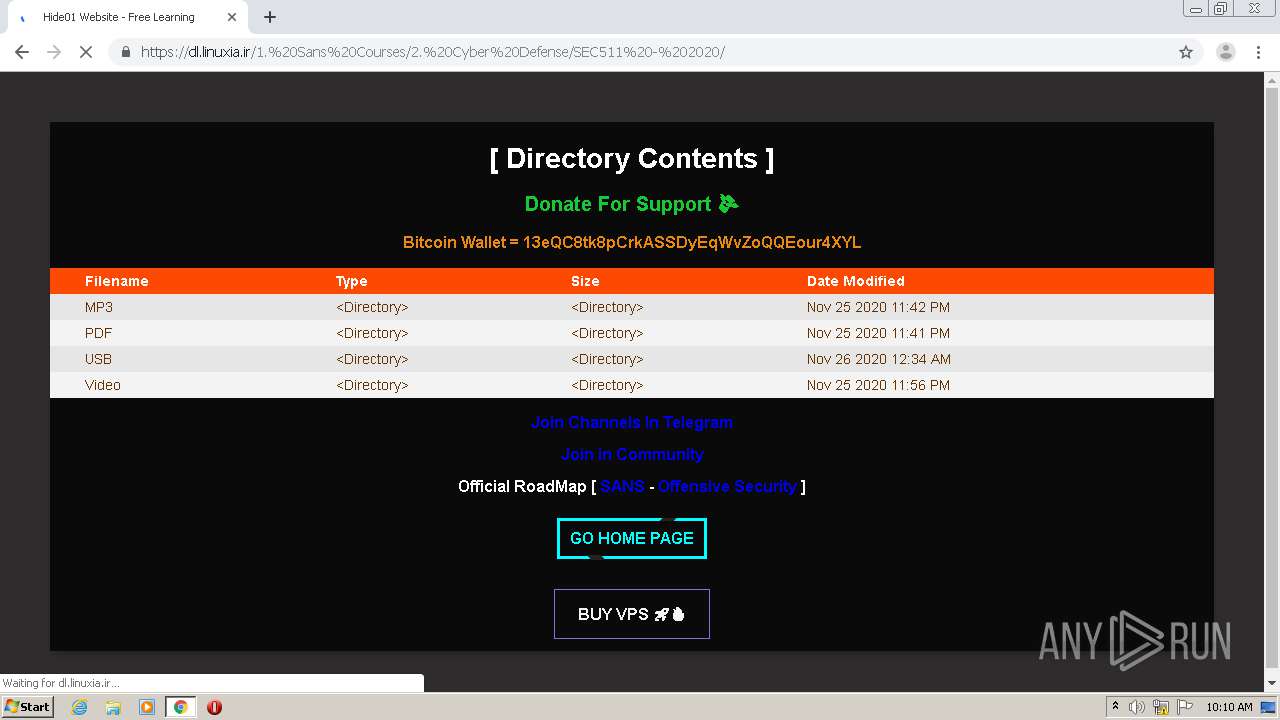The image size is (1280, 720).
Task: Stop loading the page
Action: tap(86, 52)
